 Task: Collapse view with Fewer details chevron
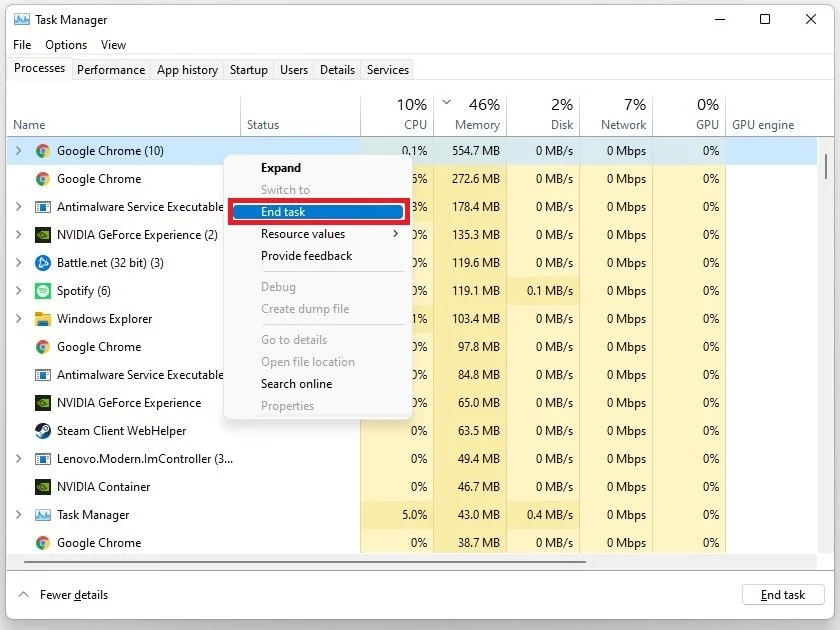[24, 594]
